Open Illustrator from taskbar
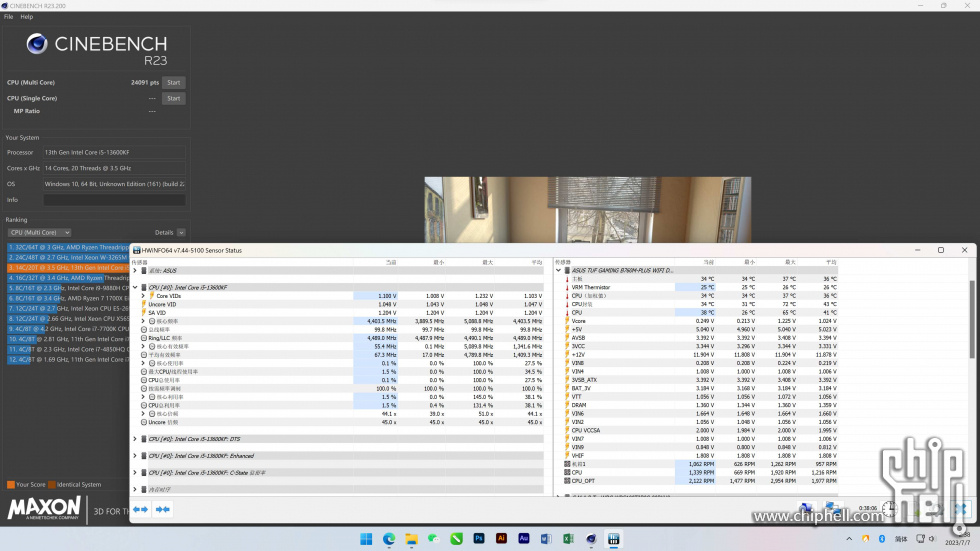 tap(501, 539)
